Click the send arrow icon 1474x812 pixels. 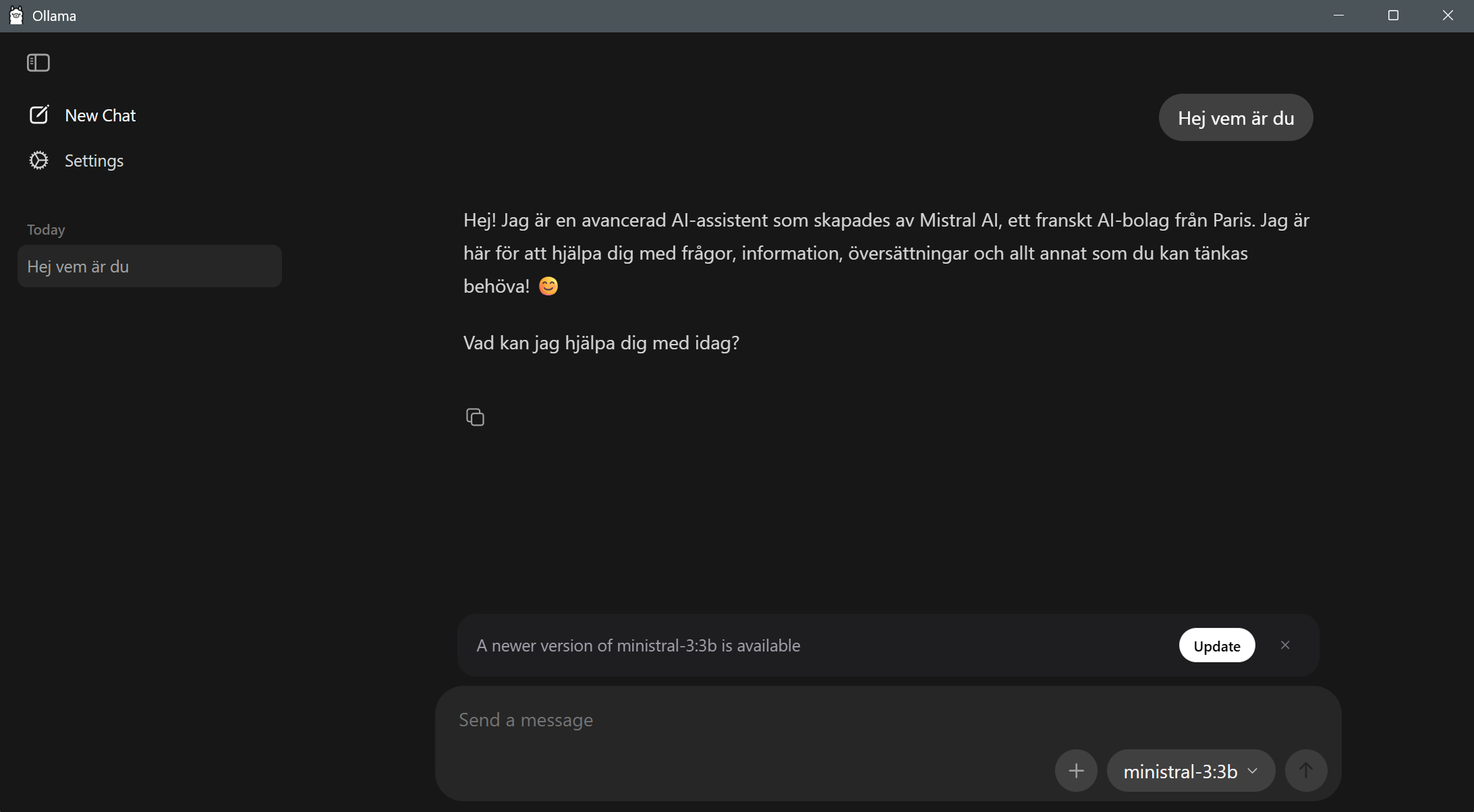[x=1305, y=770]
